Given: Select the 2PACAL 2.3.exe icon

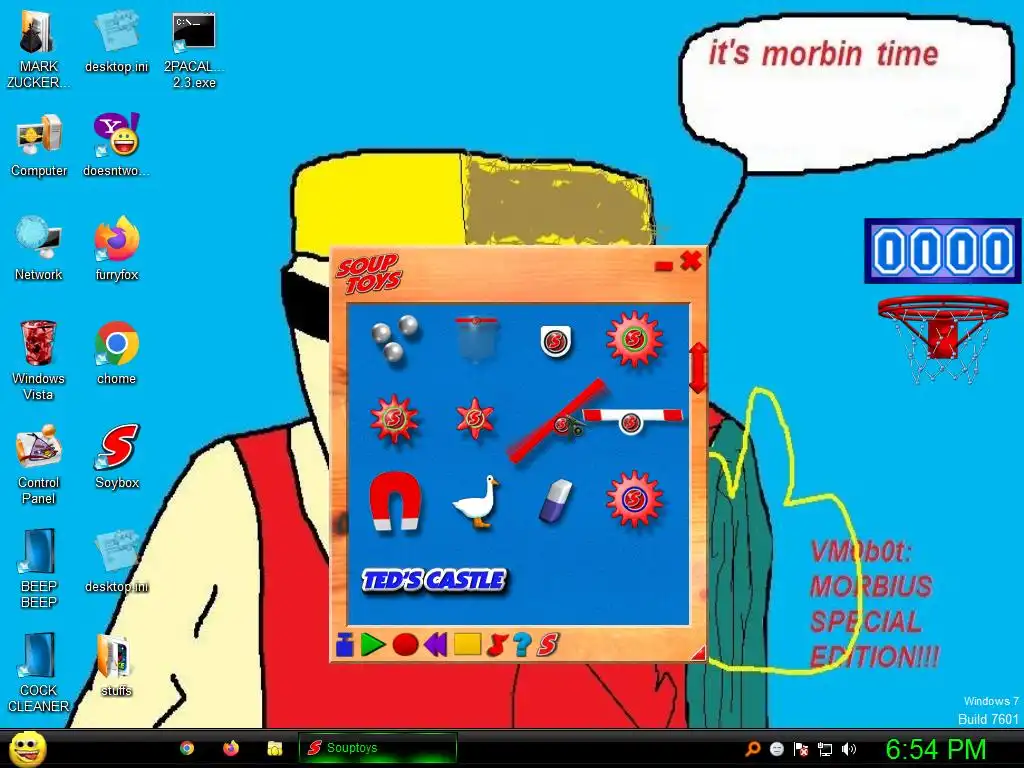Looking at the screenshot, I should [194, 50].
